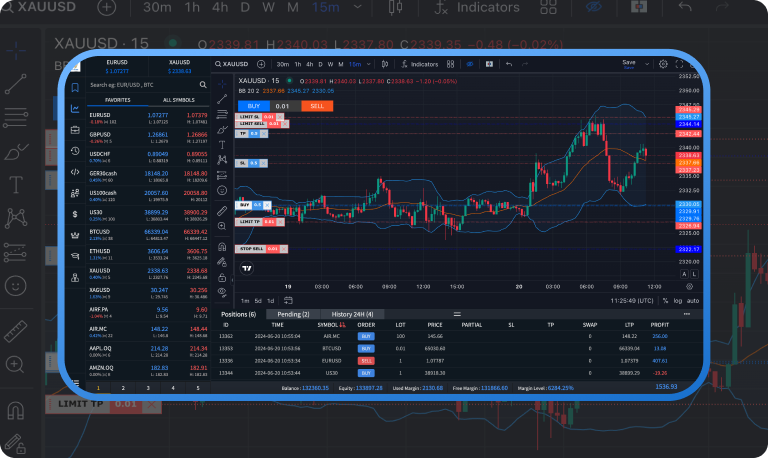Open the dollar sign icon in the sidebar

[75, 214]
